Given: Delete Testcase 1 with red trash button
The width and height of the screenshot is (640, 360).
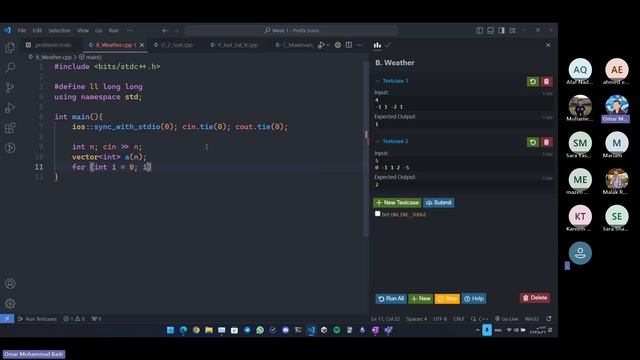Looking at the screenshot, I should click(x=546, y=82).
